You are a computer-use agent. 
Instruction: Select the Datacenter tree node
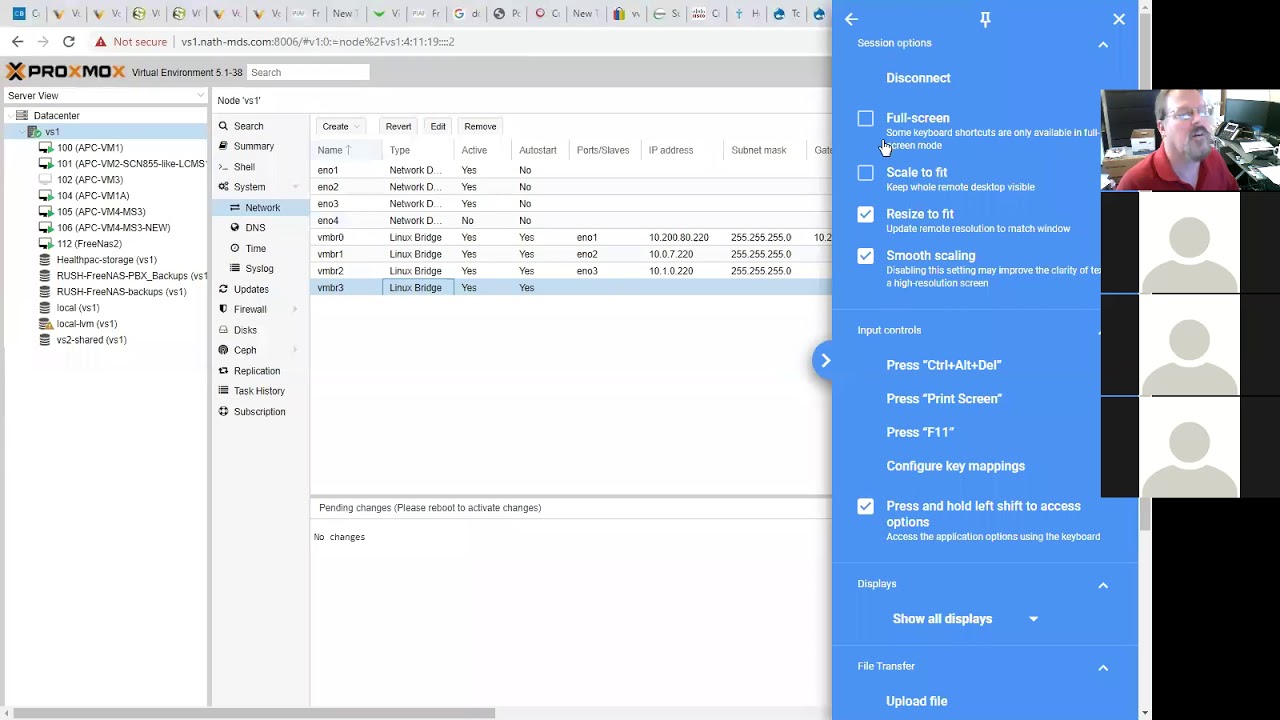56,116
